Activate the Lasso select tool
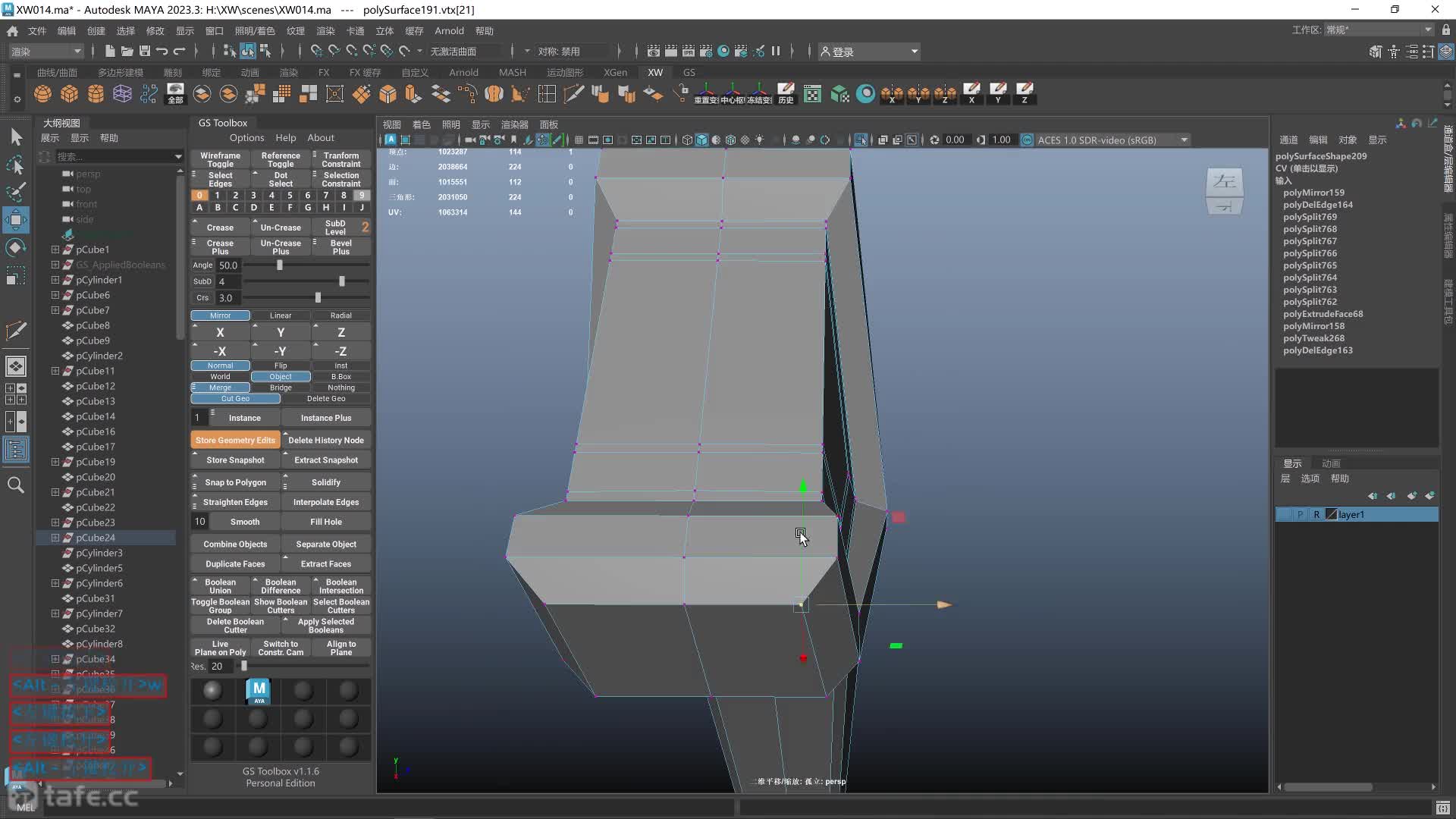 pyautogui.click(x=16, y=165)
